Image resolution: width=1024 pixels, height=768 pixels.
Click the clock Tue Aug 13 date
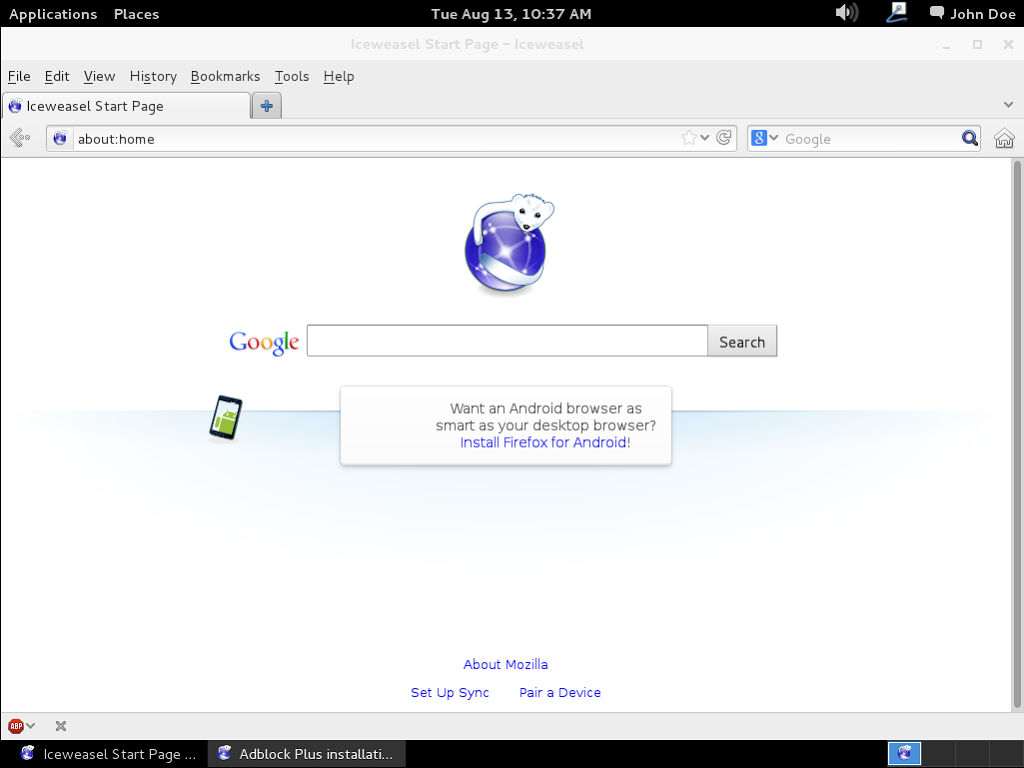[511, 14]
